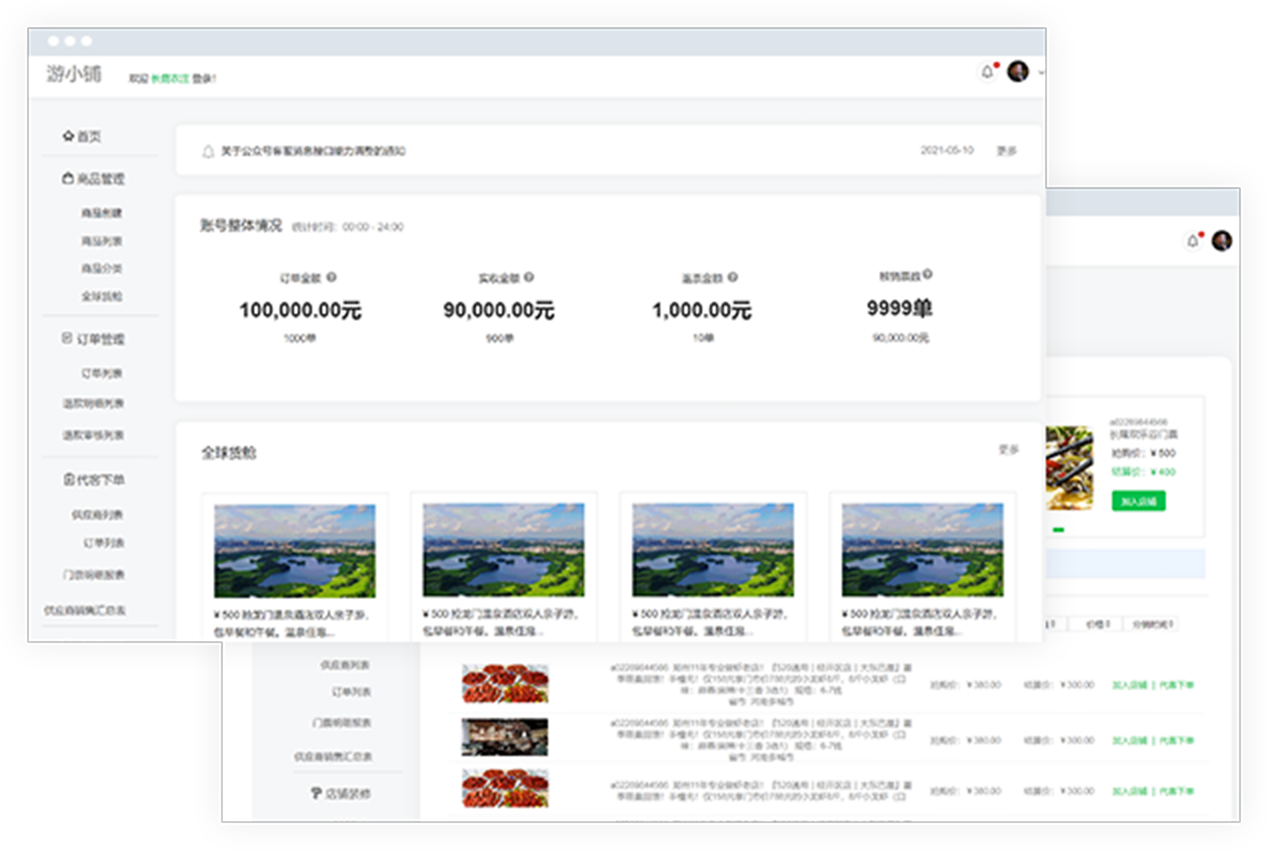Image resolution: width=1268 pixels, height=850 pixels.
Task: Open 供应商销售汇总表 in front window sidebar
Action: point(85,609)
